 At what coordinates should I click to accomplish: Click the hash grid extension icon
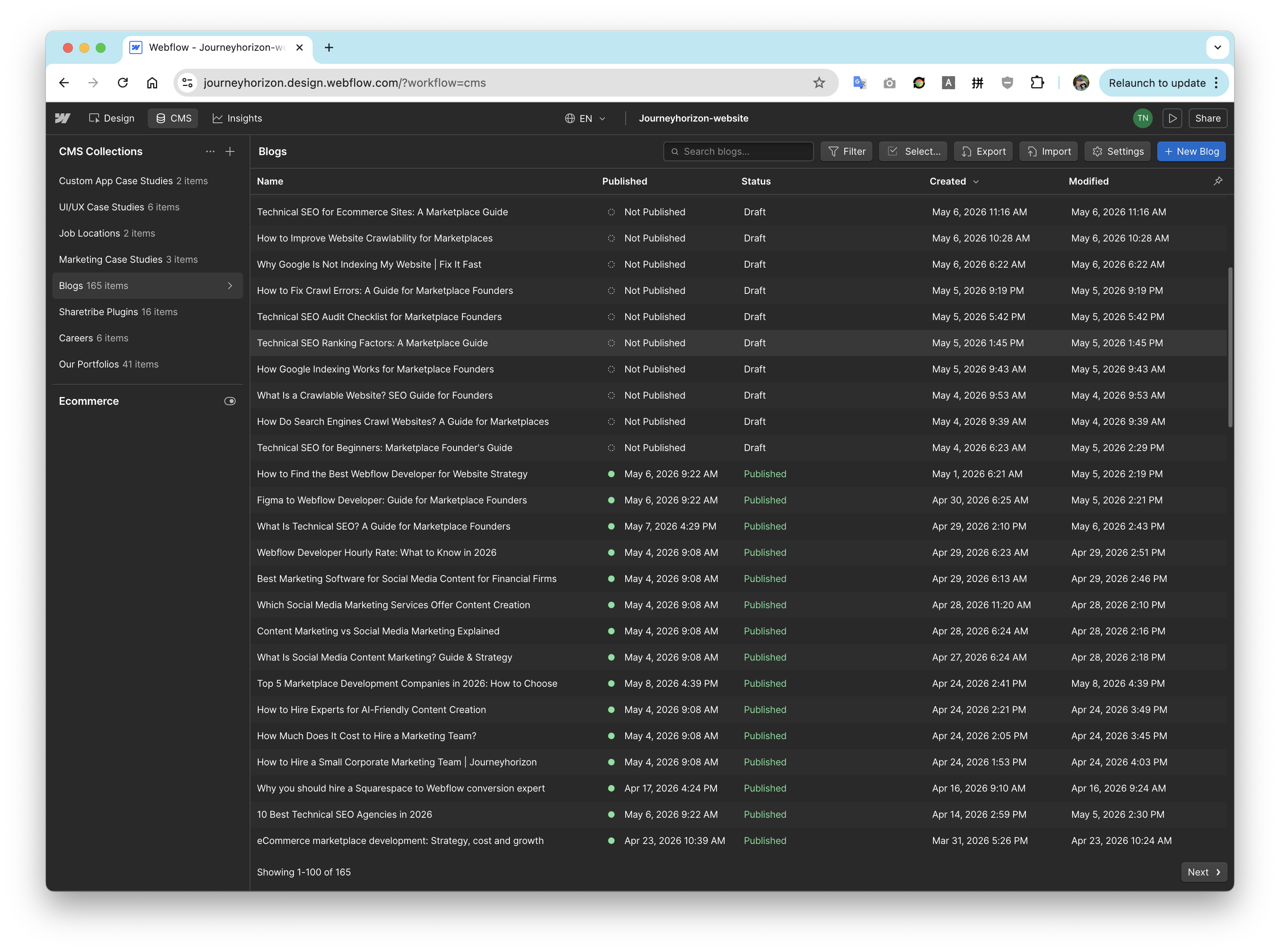[x=978, y=83]
